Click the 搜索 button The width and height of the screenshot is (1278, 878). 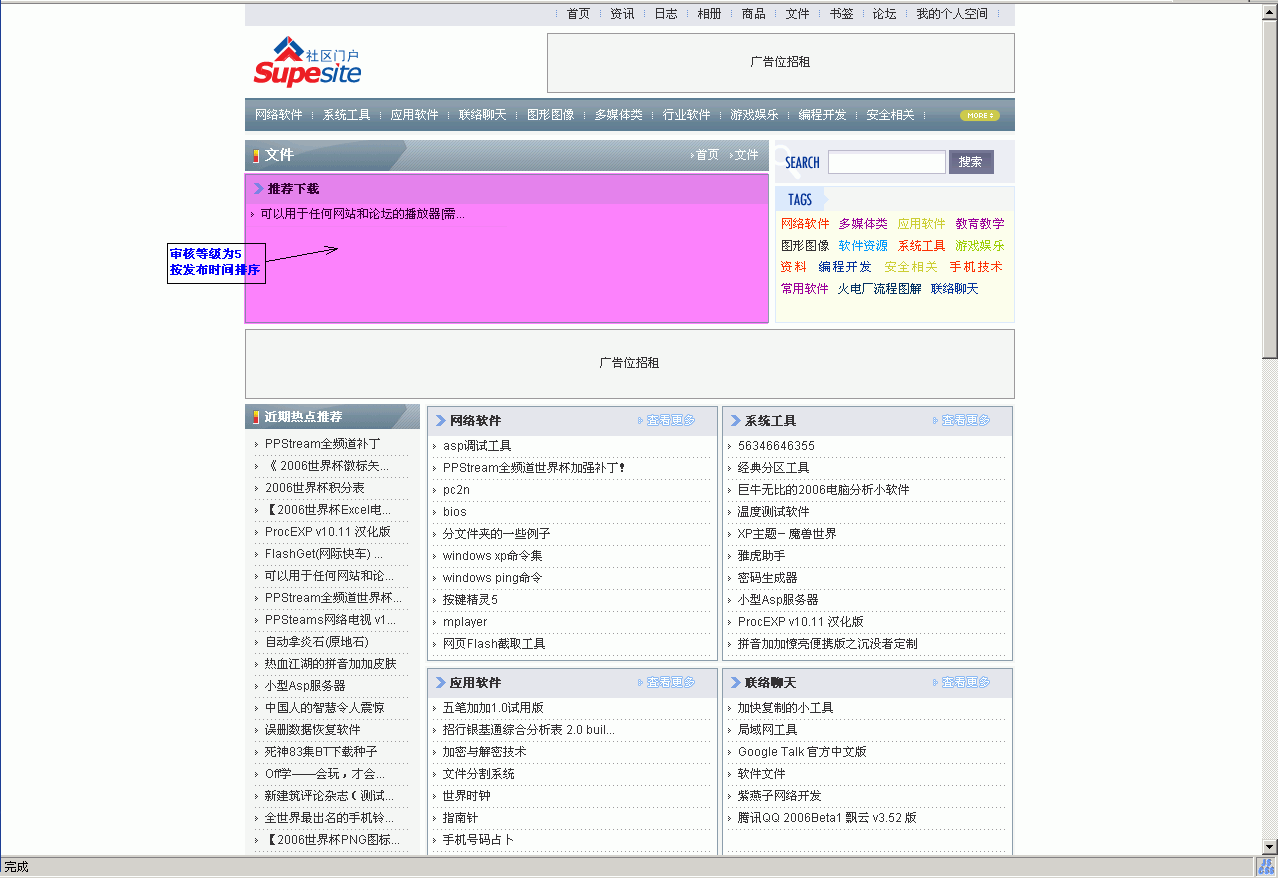(x=970, y=162)
